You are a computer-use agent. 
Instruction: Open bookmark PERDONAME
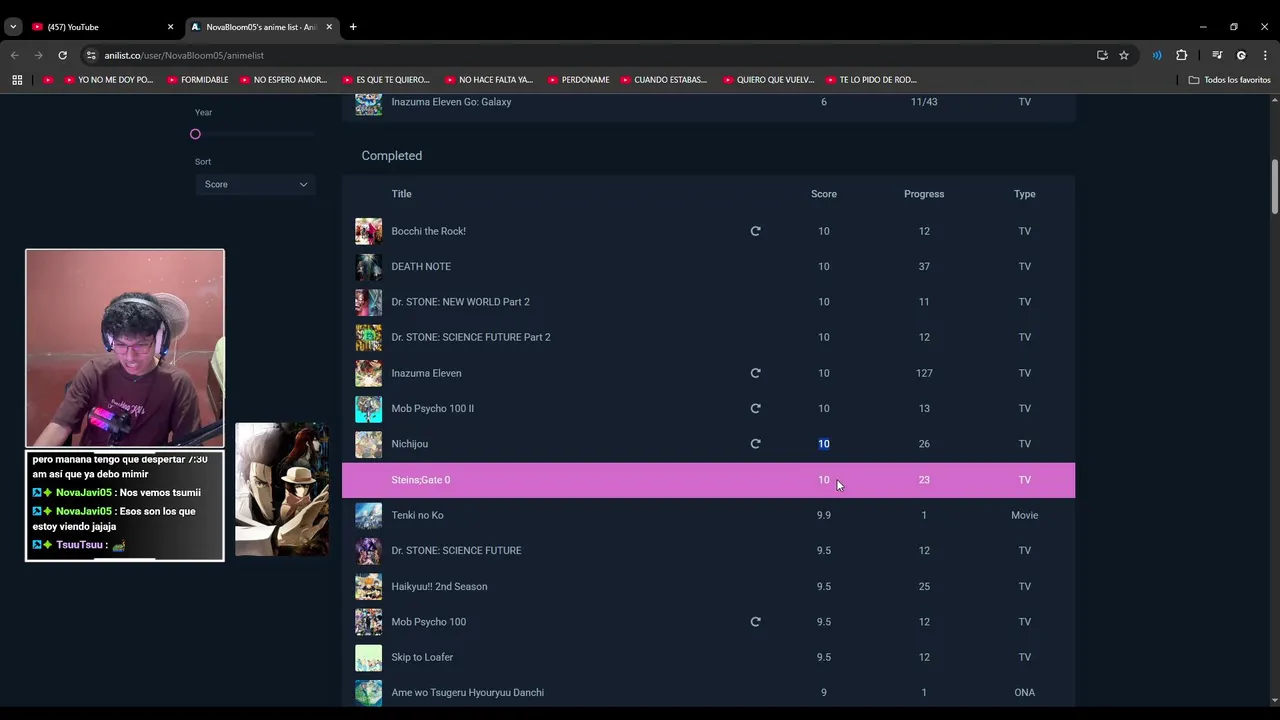click(x=578, y=80)
